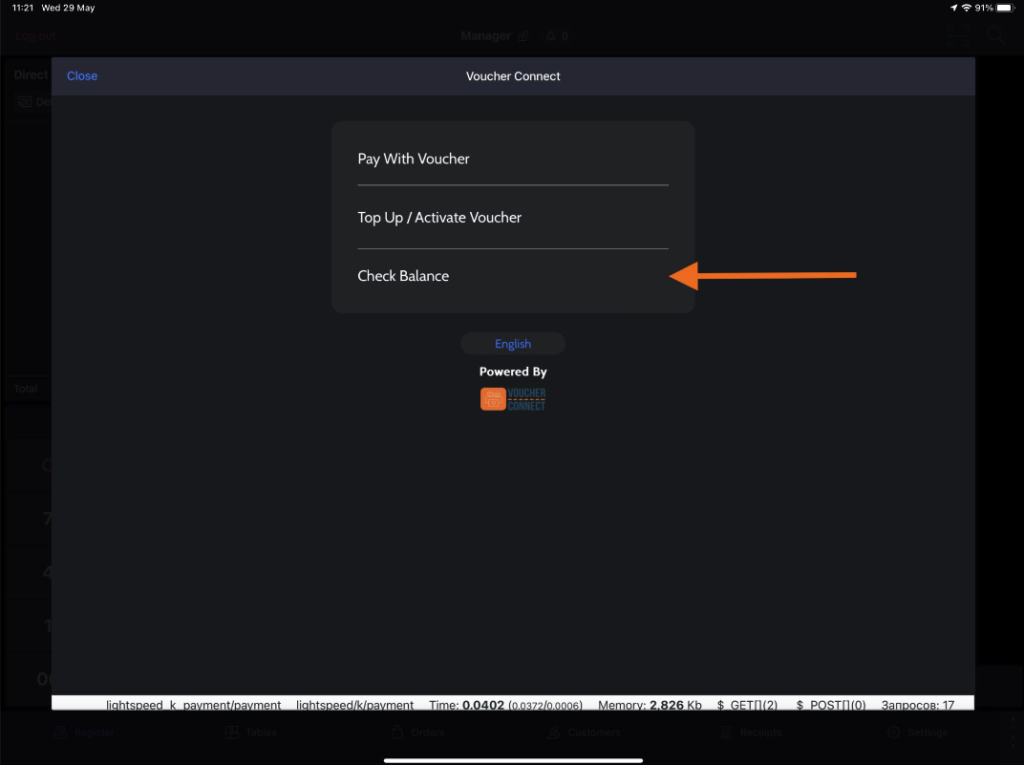This screenshot has height=765, width=1024.
Task: Expand $_POST[](0) in debug bar
Action: point(830,705)
